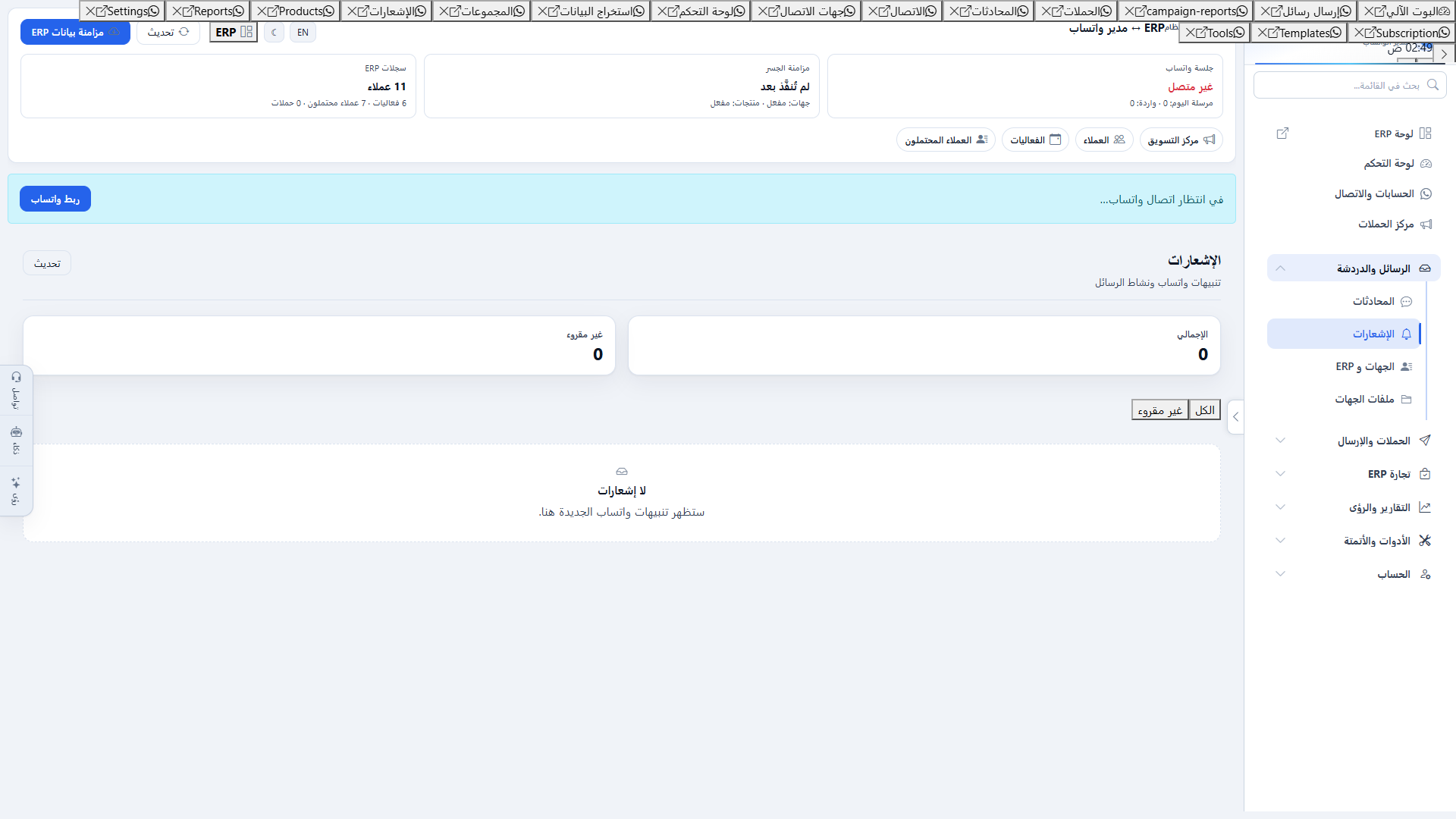Close the Templates tab
Image resolution: width=1456 pixels, height=819 pixels.
(1263, 33)
